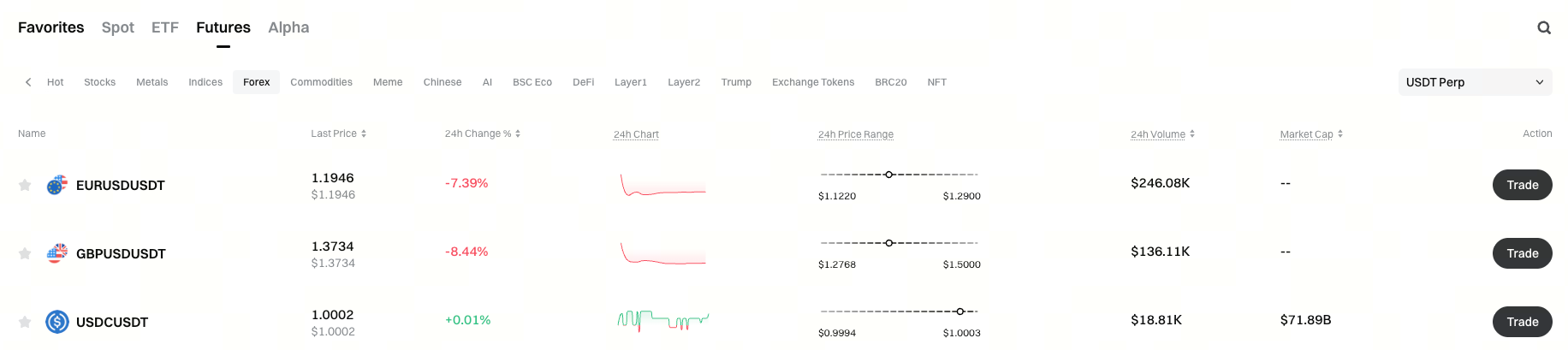Open the Alpha tab
This screenshot has height=350, width=1568.
point(288,27)
